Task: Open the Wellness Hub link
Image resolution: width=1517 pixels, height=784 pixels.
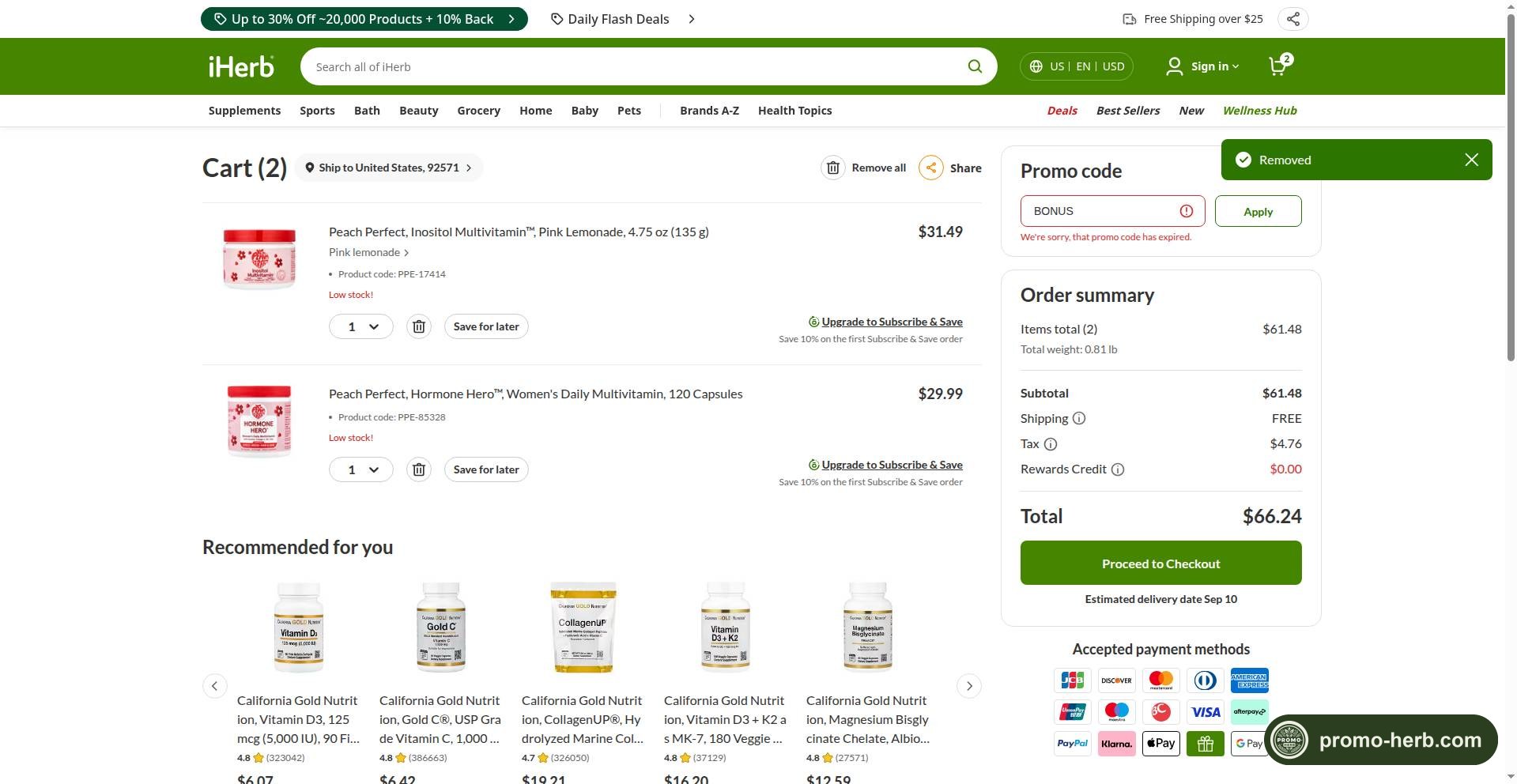Action: pyautogui.click(x=1259, y=111)
